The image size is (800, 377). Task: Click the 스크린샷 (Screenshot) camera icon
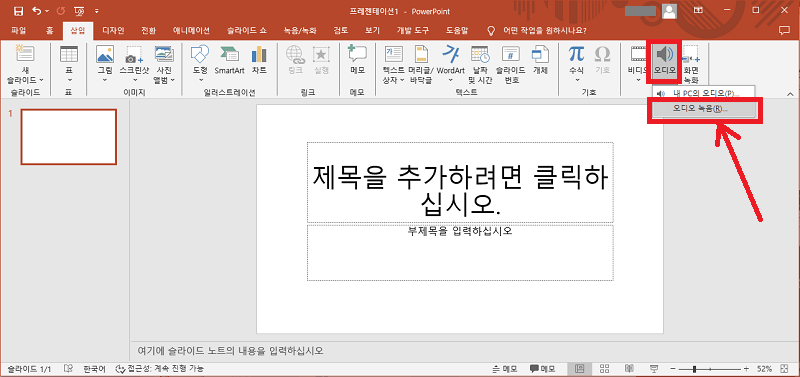[x=135, y=55]
